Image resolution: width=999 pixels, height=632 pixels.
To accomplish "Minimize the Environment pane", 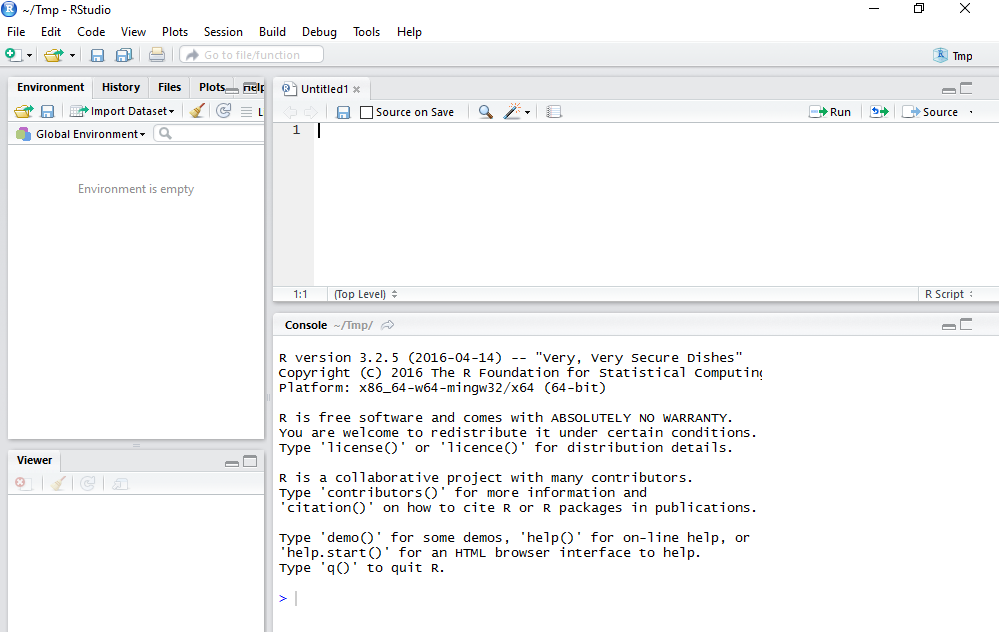I will point(232,90).
